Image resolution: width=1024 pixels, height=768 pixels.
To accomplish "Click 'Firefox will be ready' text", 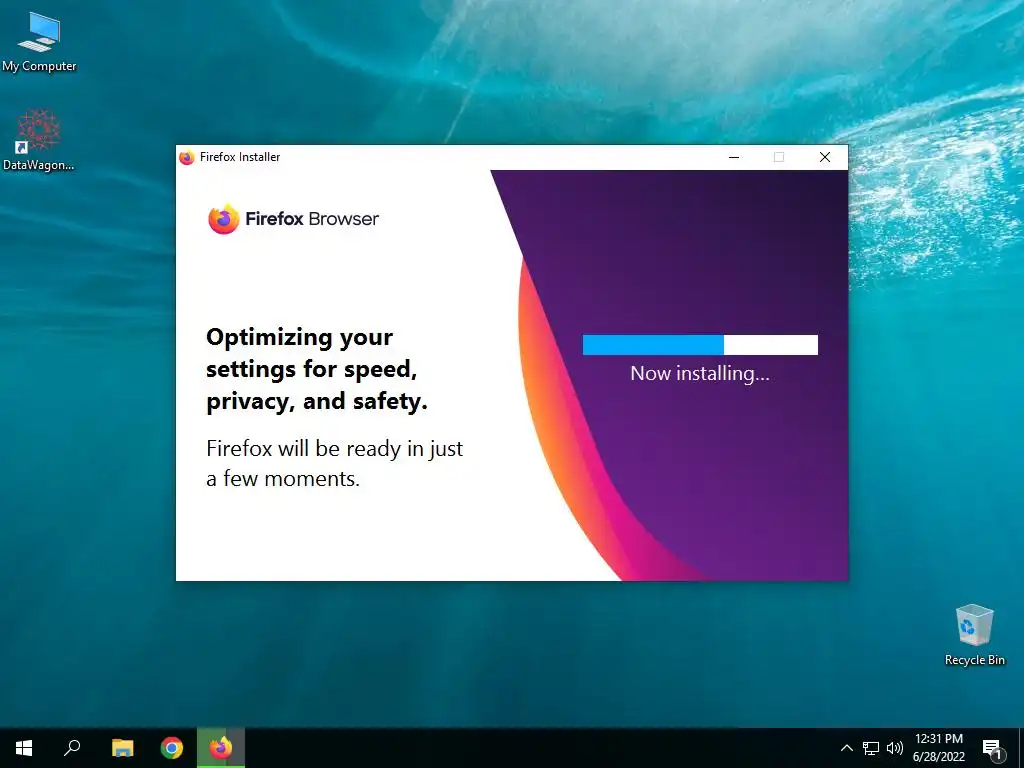I will coord(334,464).
